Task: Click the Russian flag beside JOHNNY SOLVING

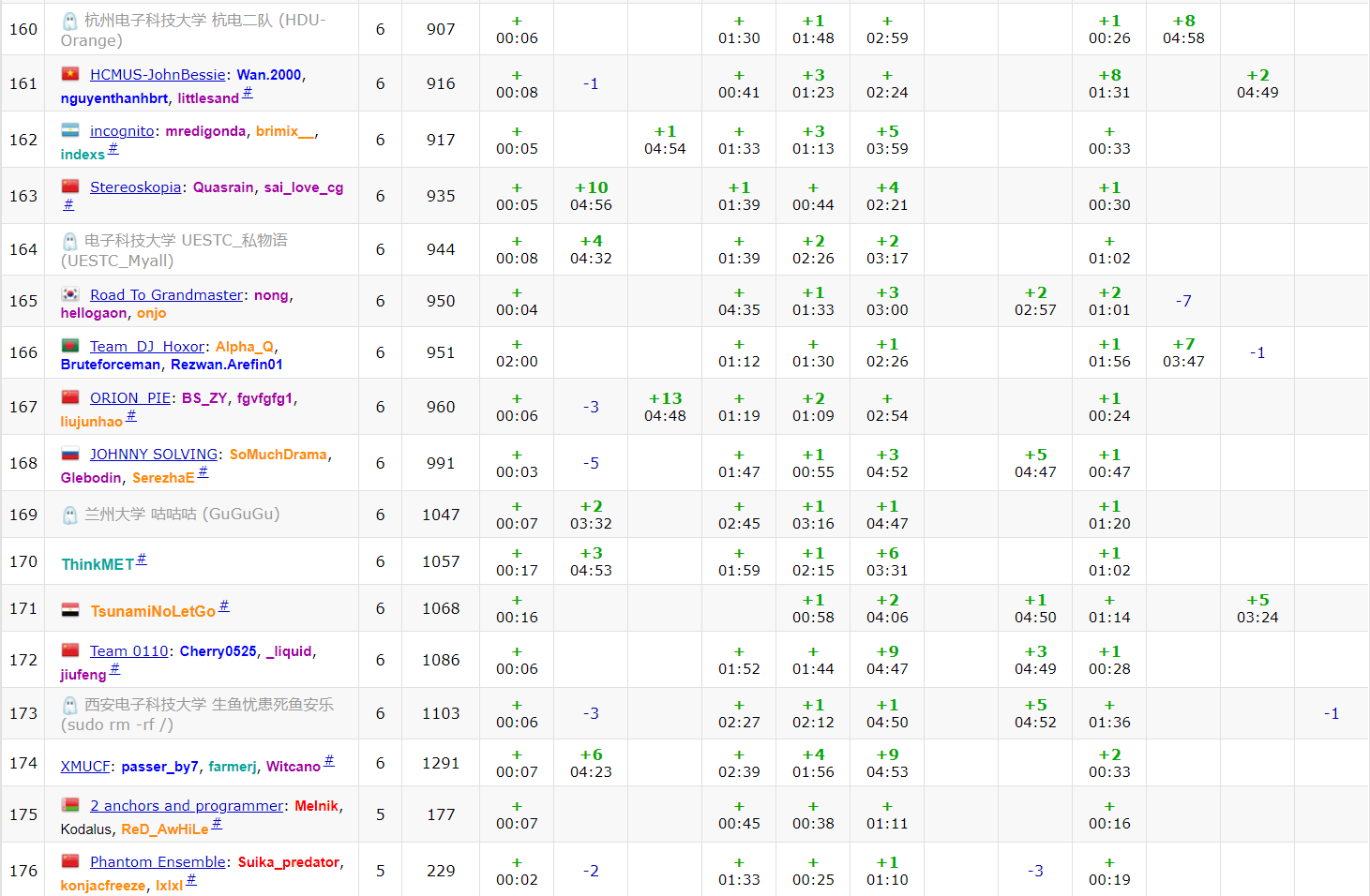Action: click(70, 454)
